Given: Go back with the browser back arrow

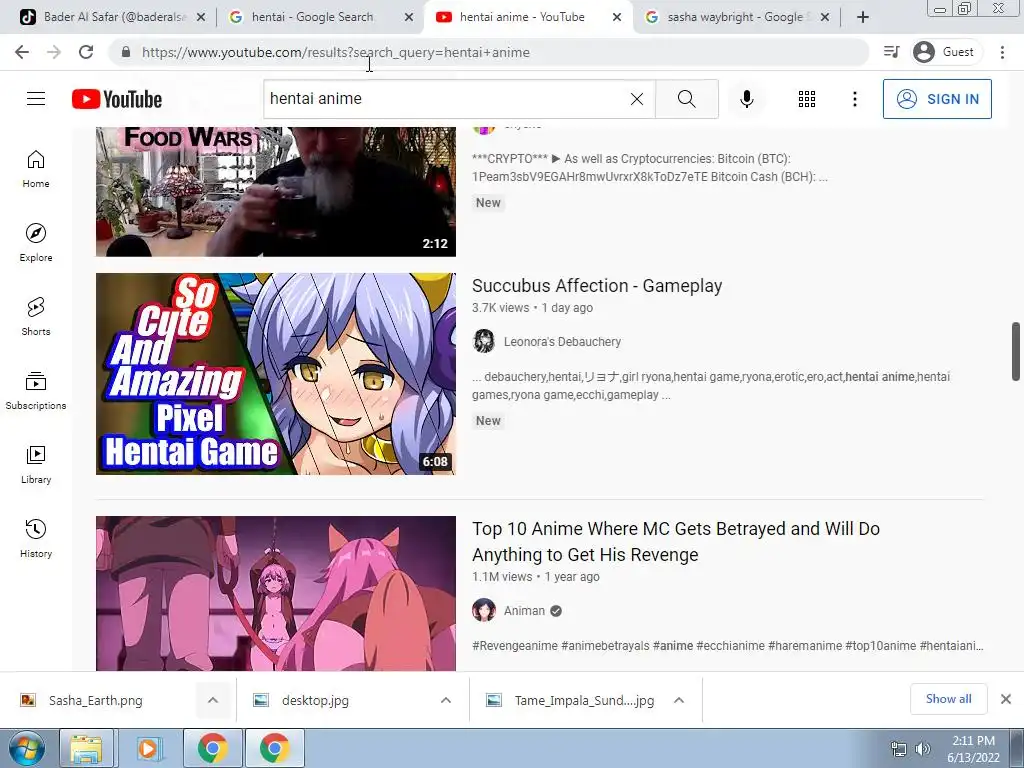Looking at the screenshot, I should pos(22,52).
